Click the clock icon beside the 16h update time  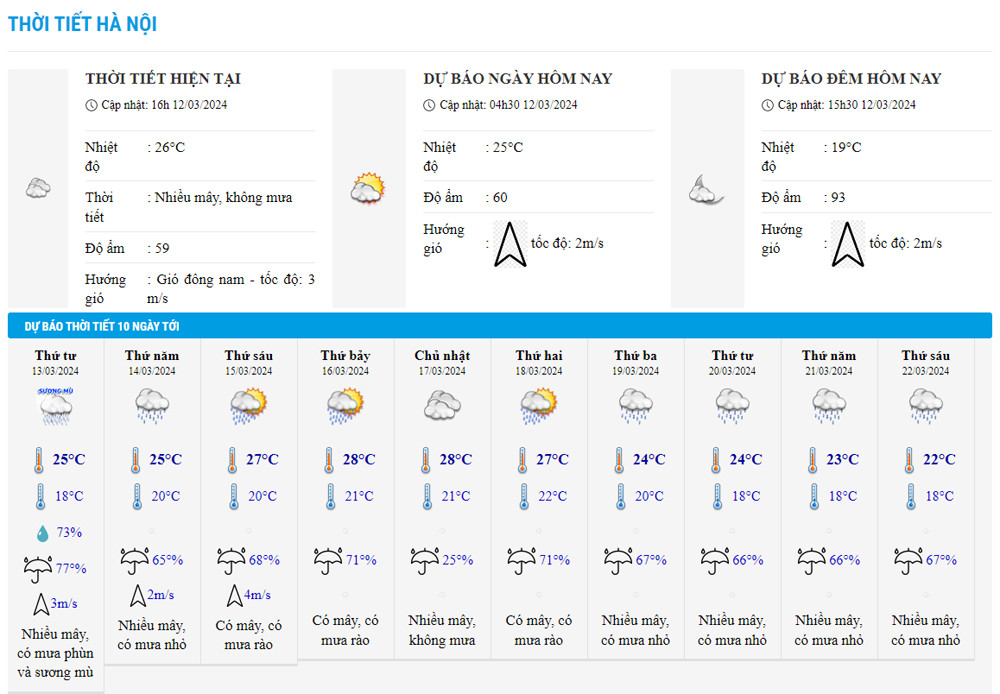pyautogui.click(x=92, y=105)
